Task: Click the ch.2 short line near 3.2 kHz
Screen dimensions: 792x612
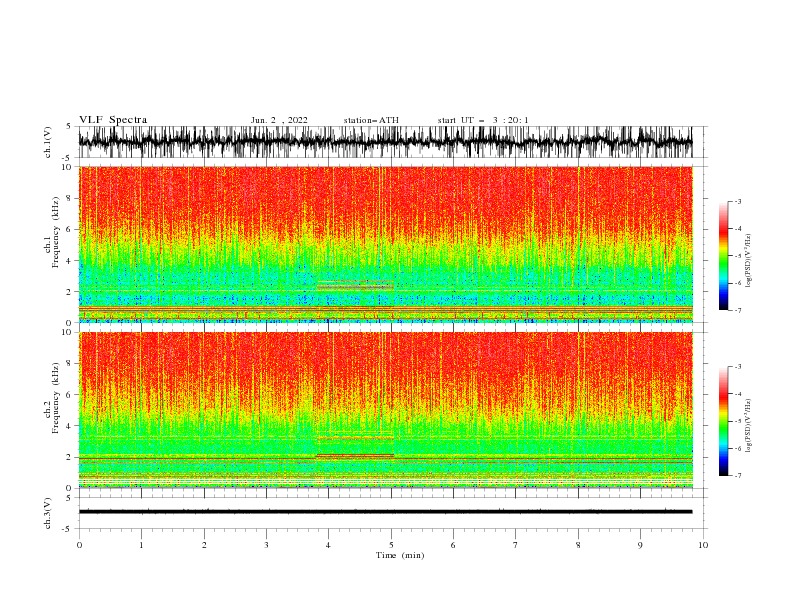Action: 355,438
